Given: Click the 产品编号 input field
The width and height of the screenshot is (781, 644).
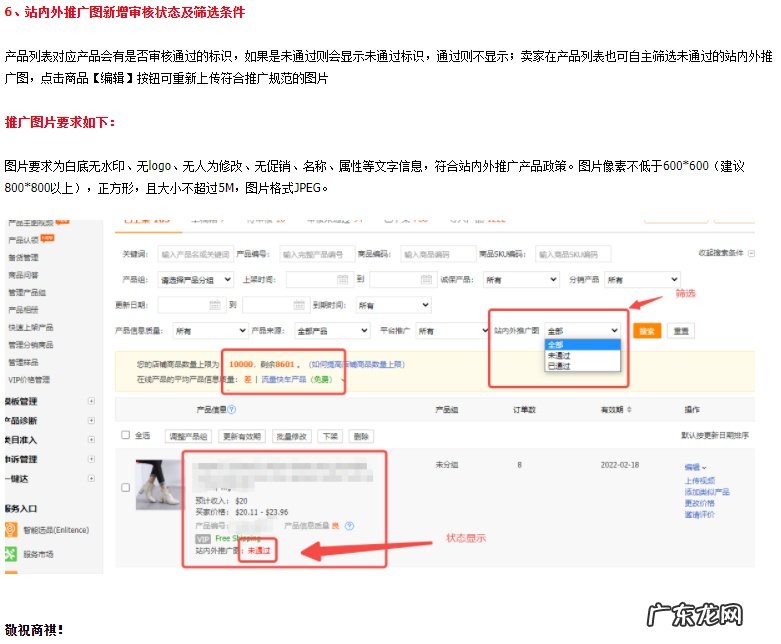Looking at the screenshot, I should (317, 254).
